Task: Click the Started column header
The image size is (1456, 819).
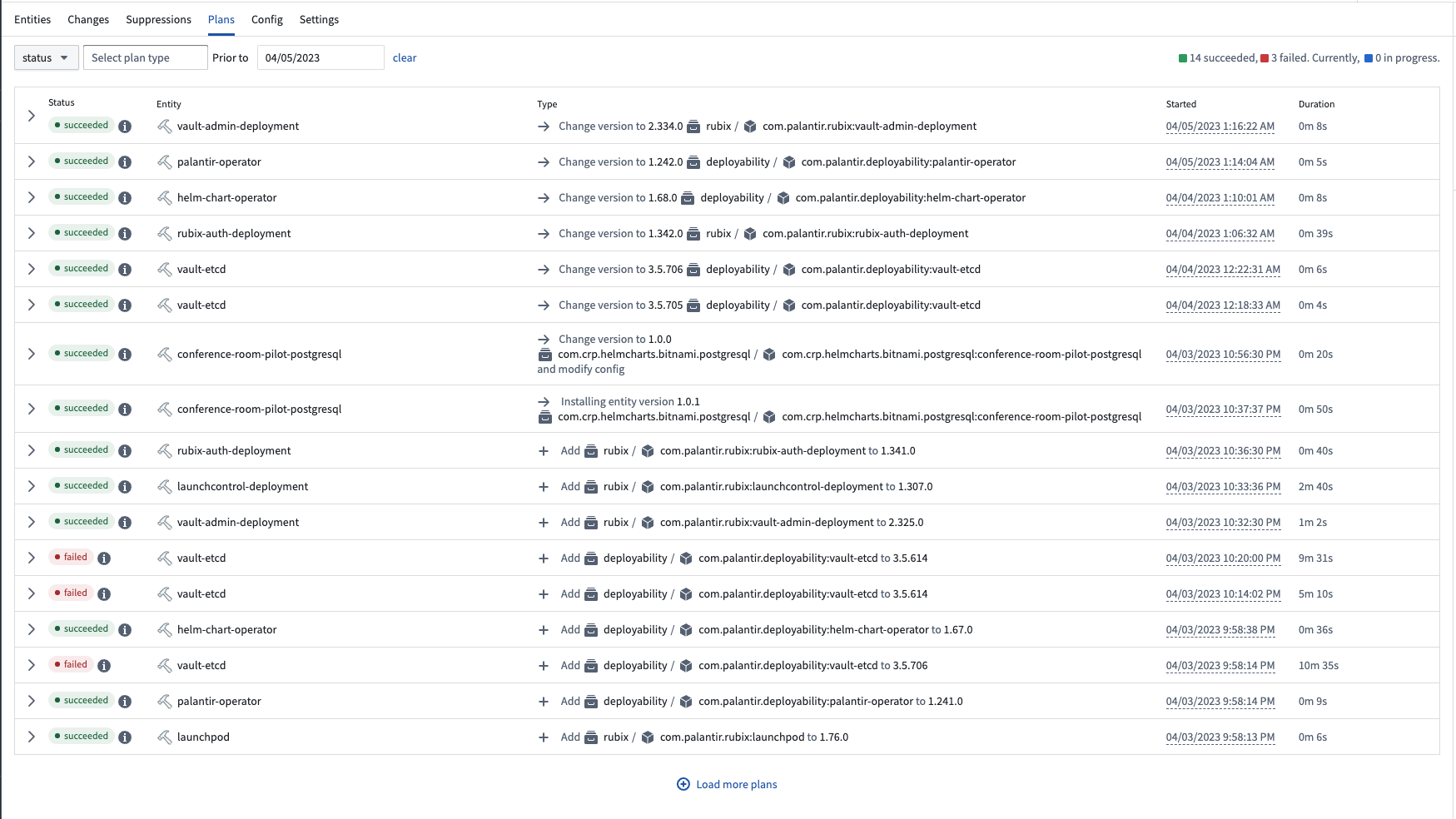Action: coord(1181,104)
